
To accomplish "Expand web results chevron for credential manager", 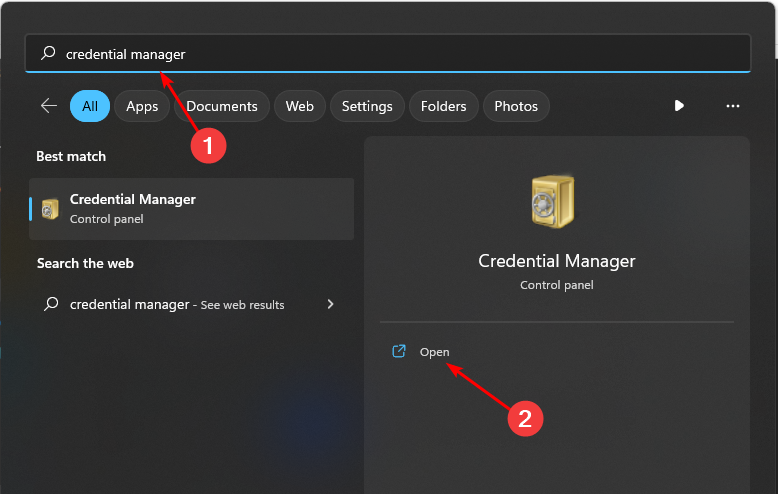I will (330, 304).
